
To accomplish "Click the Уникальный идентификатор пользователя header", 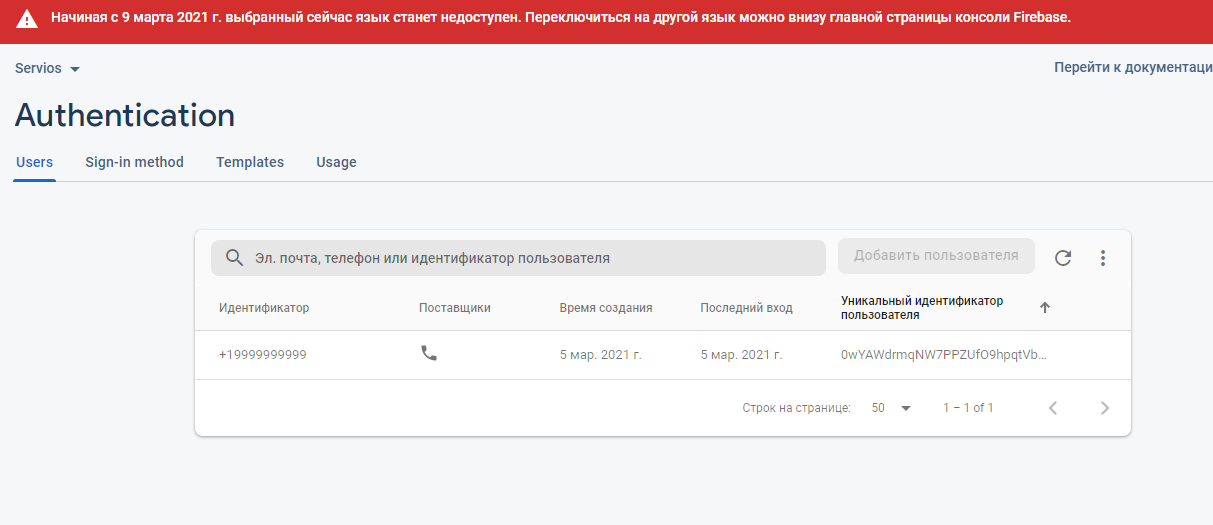I will (x=922, y=308).
